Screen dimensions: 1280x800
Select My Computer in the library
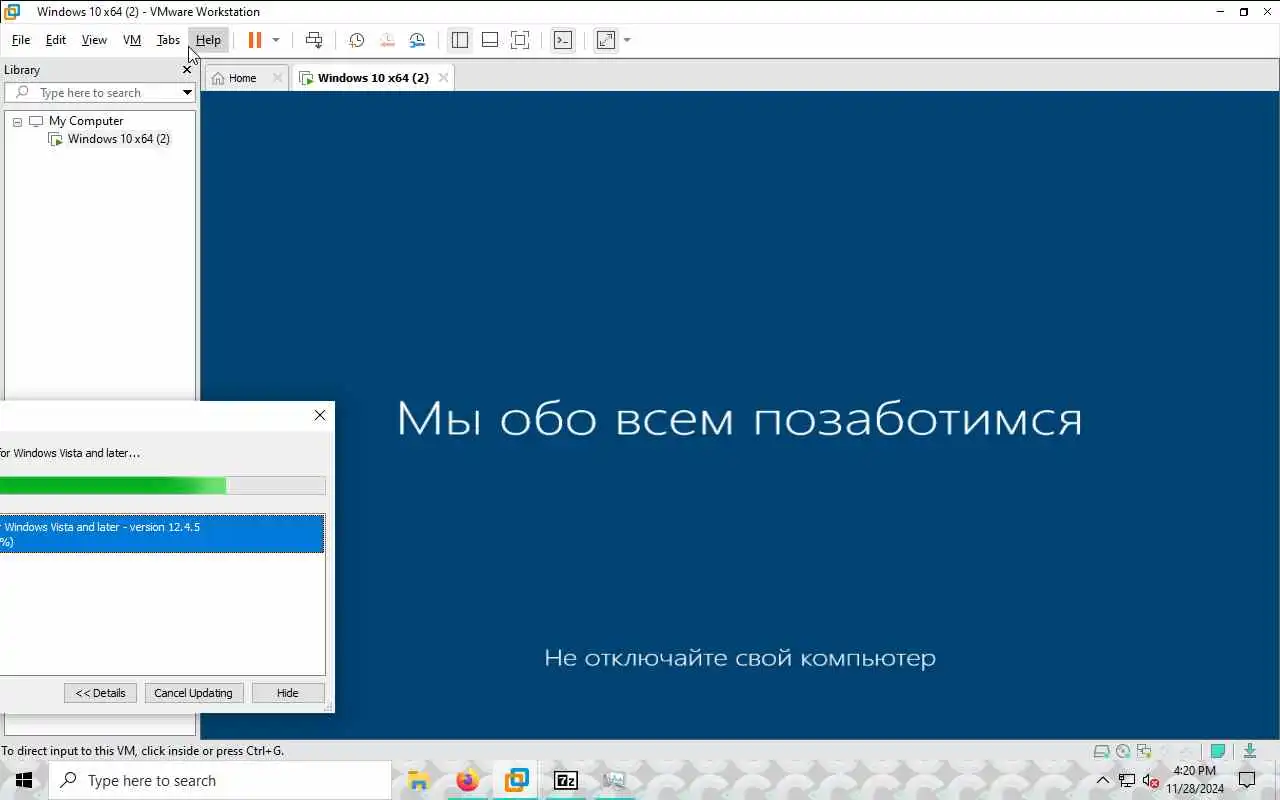coord(85,121)
